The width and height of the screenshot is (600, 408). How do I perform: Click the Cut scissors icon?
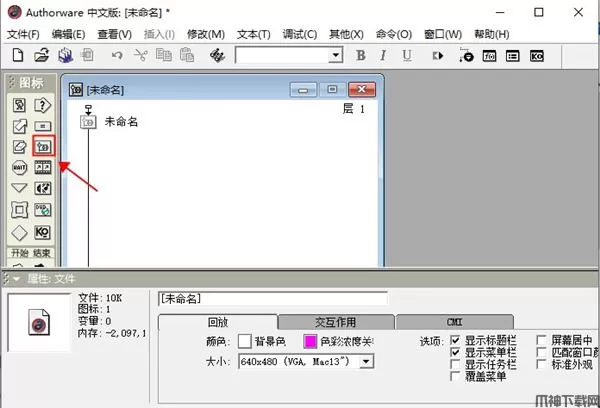click(x=140, y=55)
